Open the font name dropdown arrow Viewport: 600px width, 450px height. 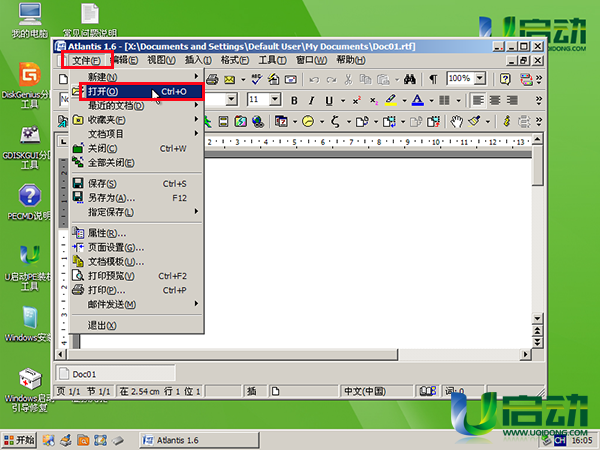click(x=232, y=99)
